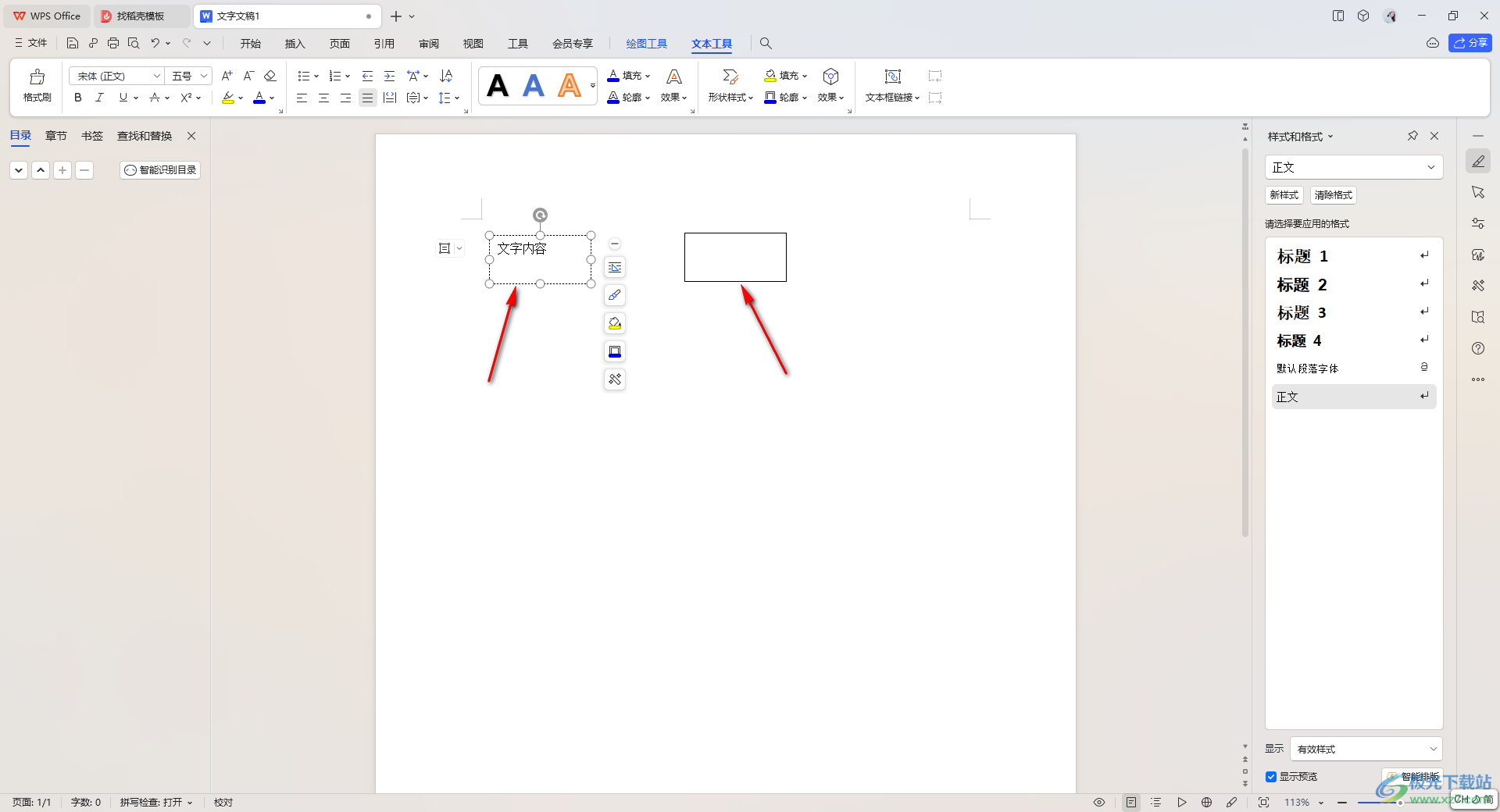Select justify alignment

click(x=367, y=98)
